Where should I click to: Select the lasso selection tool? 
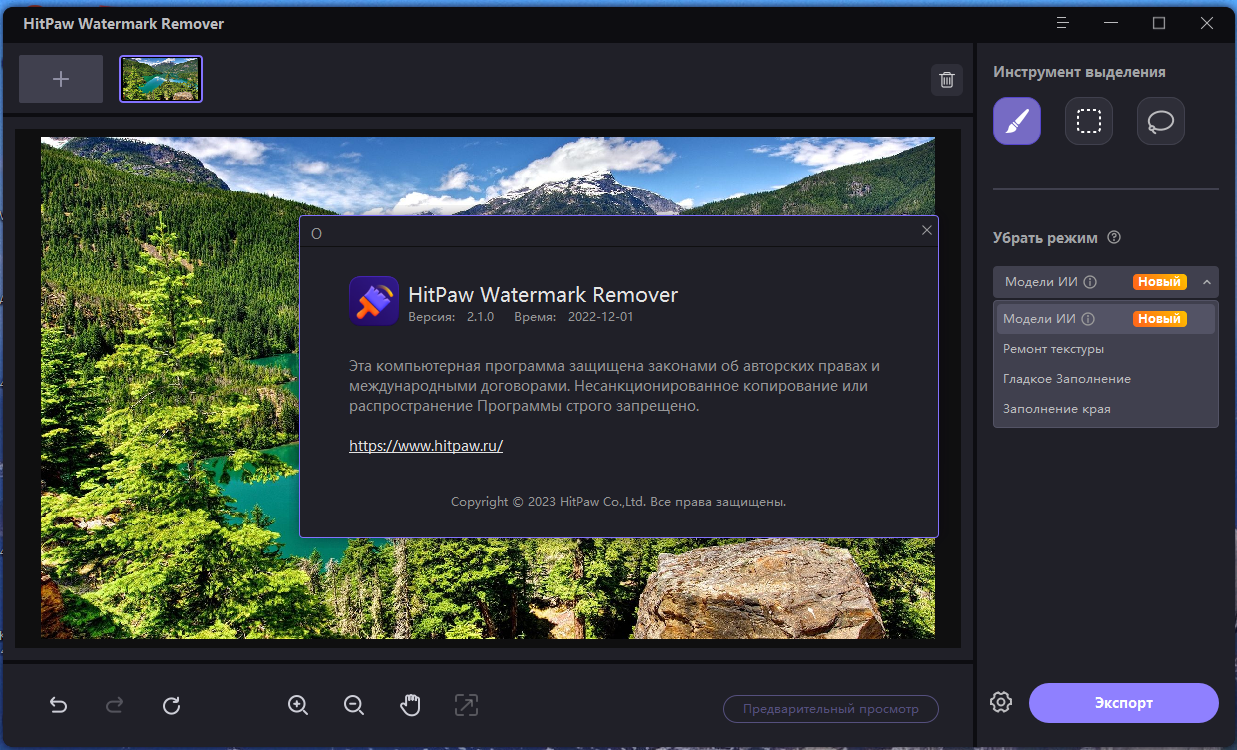(1161, 121)
